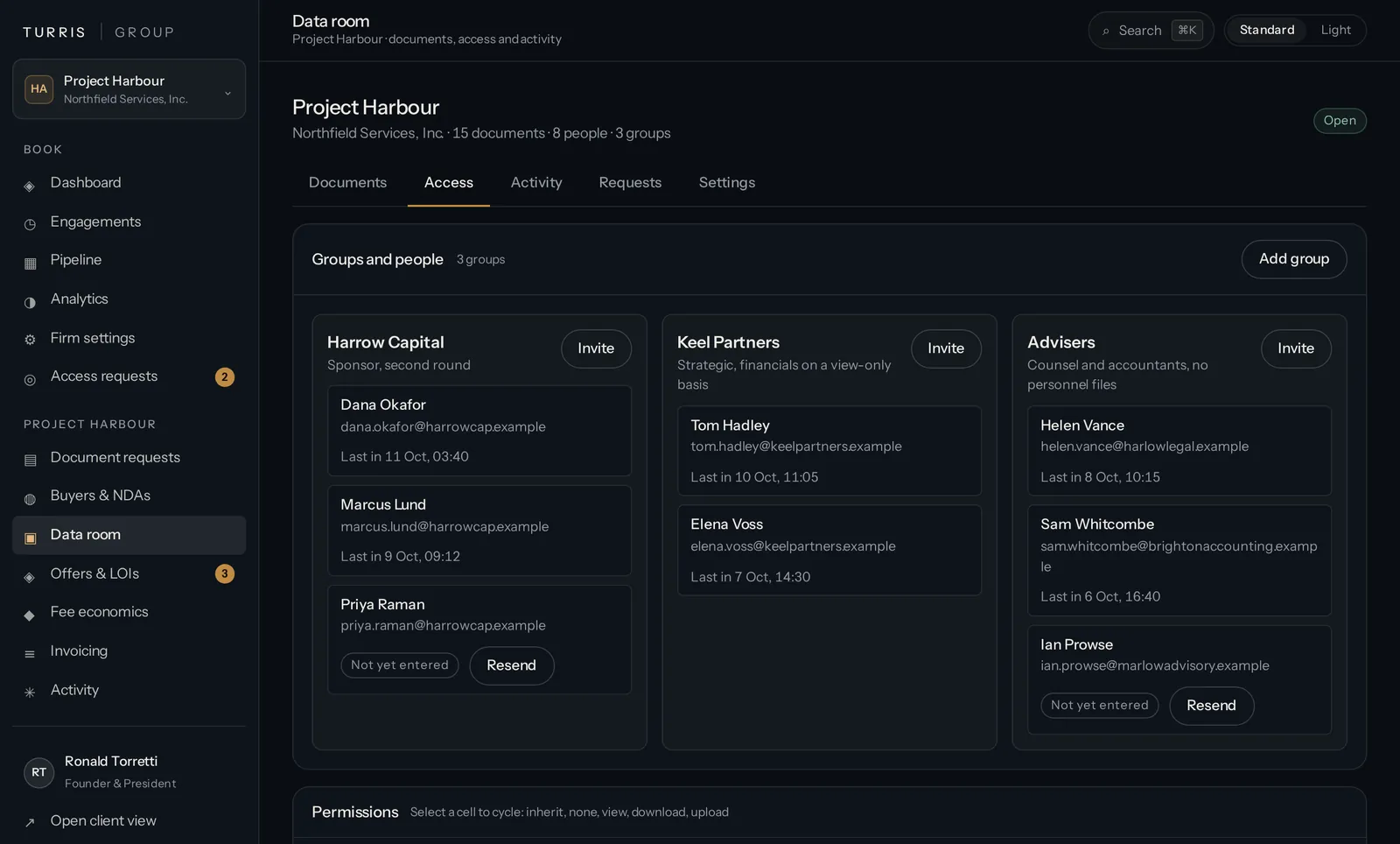The height and width of the screenshot is (844, 1400).
Task: Open the Requests tab
Action: pos(630,182)
